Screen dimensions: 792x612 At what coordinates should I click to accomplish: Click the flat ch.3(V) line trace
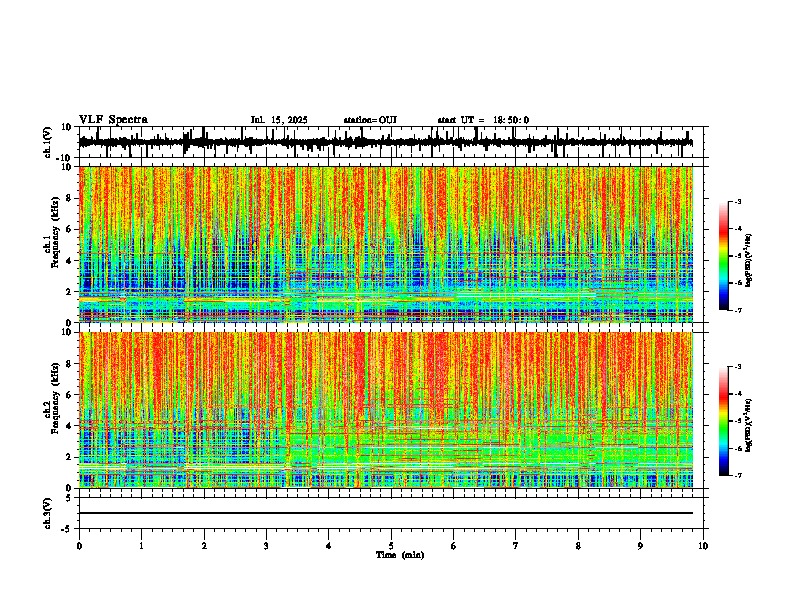385,513
